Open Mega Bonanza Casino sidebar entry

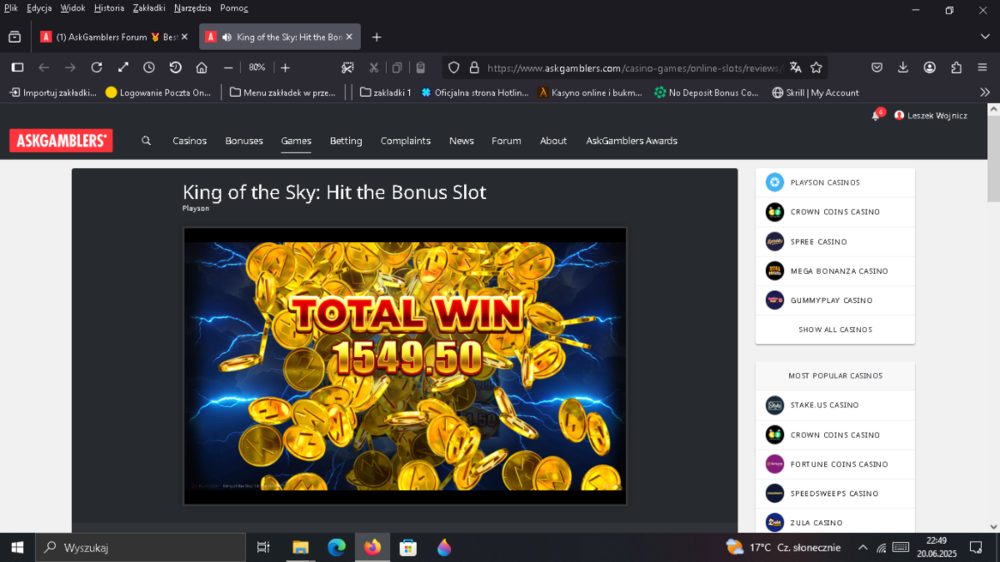(x=835, y=271)
